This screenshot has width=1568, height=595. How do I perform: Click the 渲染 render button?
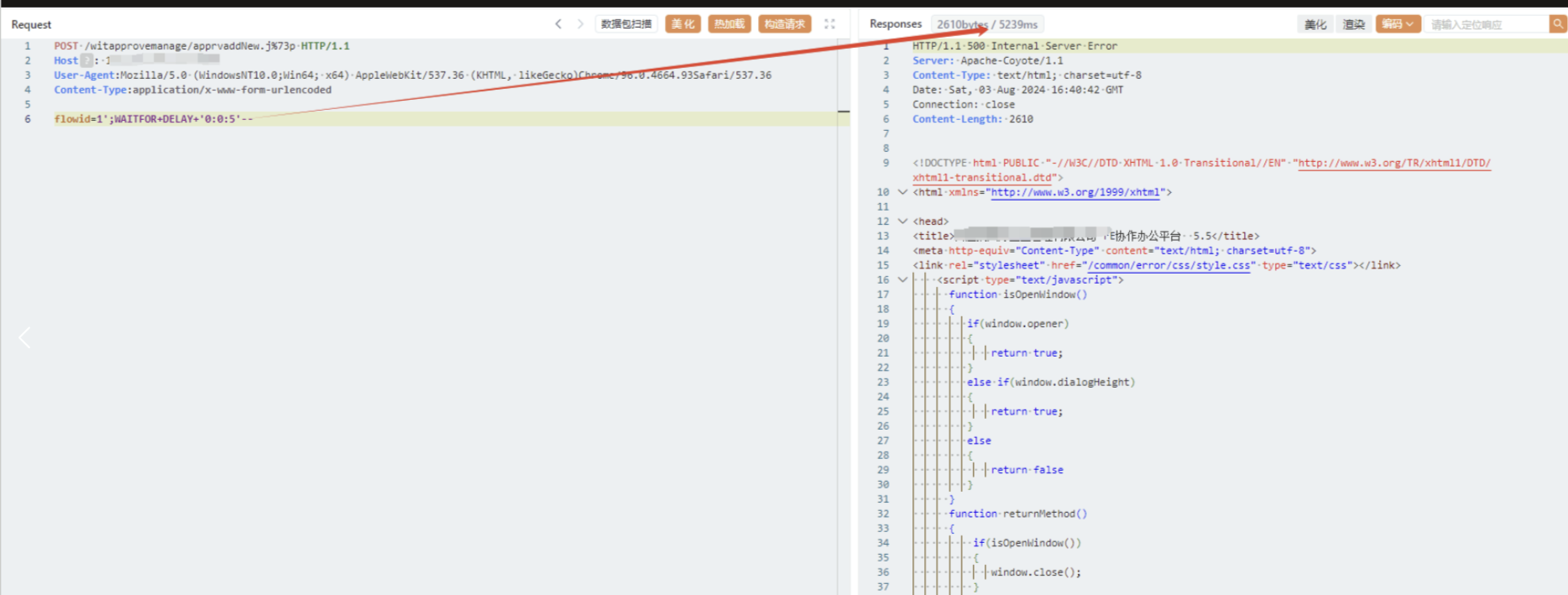pyautogui.click(x=1354, y=24)
